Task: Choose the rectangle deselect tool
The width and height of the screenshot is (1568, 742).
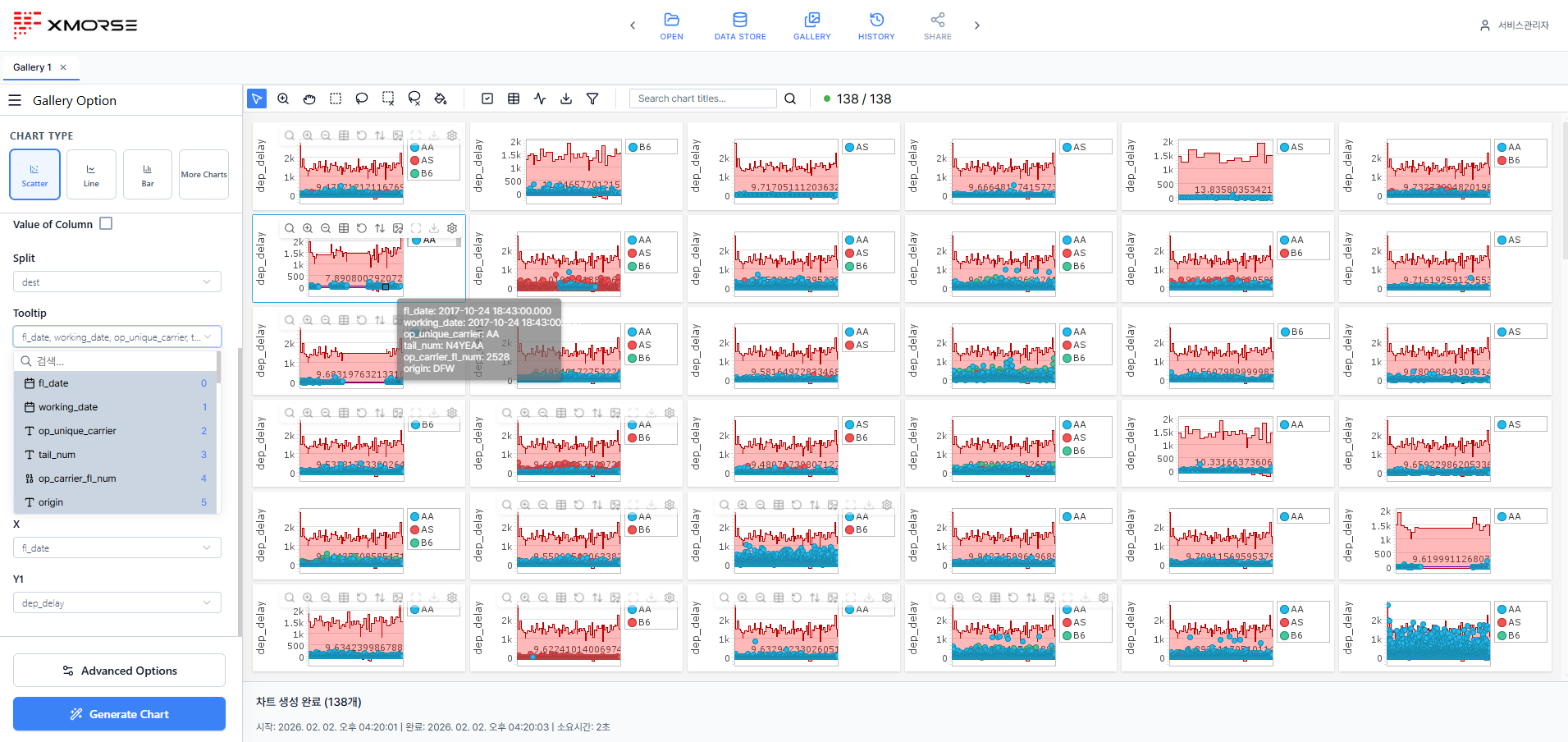Action: pos(388,98)
